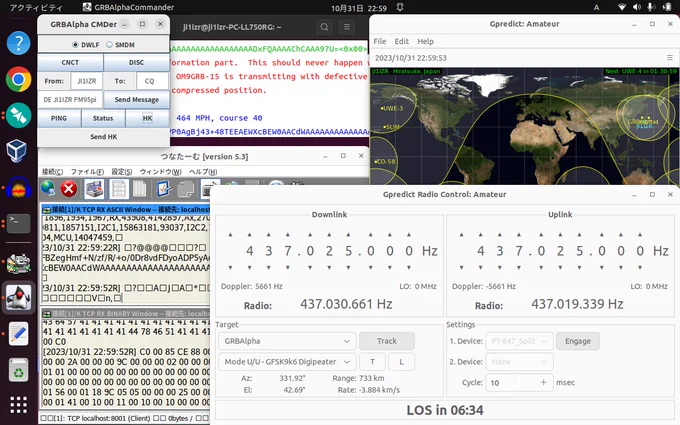
Task: Click the microphone icon in top bar
Action: (651, 7)
